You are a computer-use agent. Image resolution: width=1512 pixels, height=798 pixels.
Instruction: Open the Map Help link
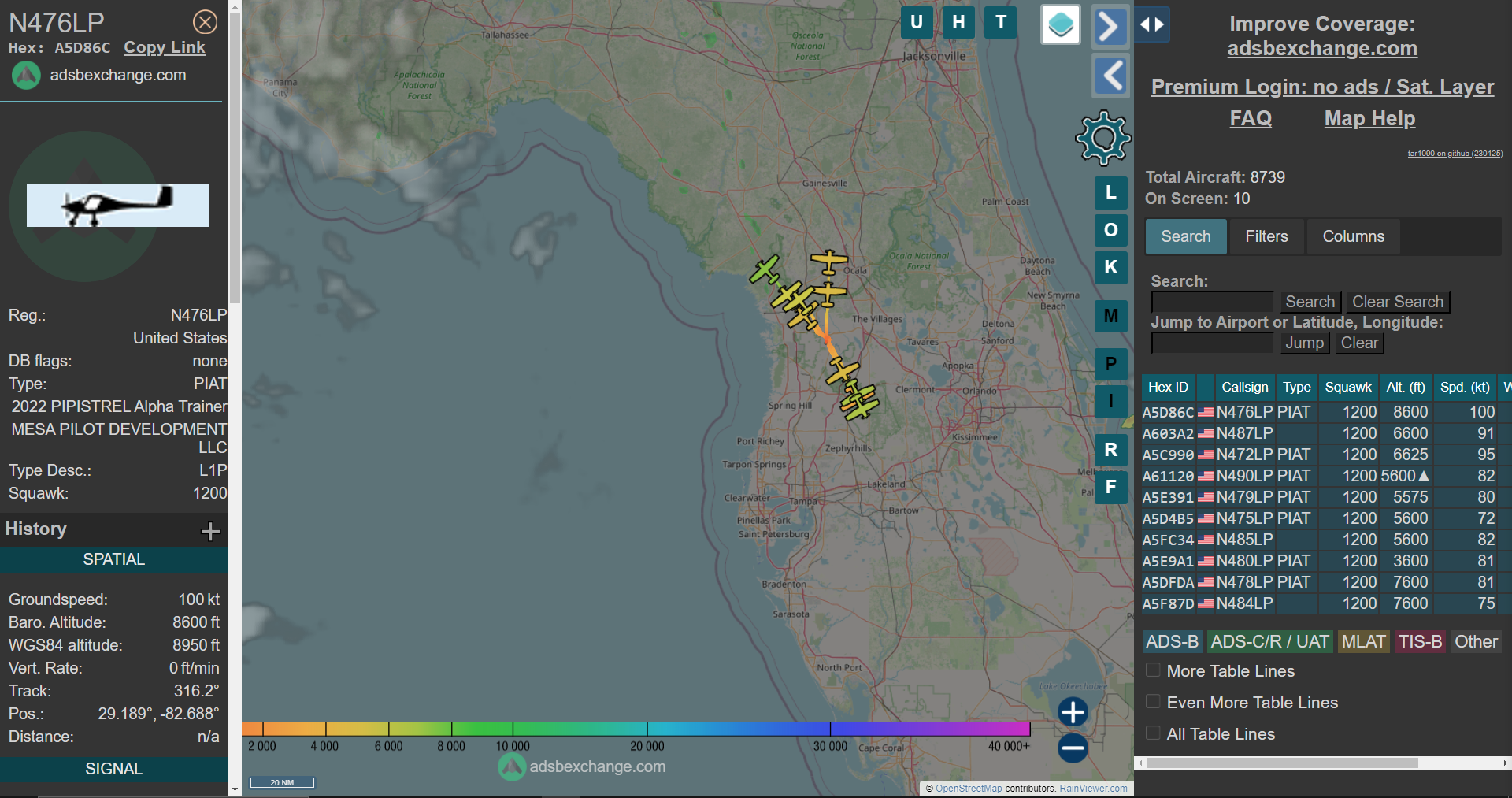1369,118
